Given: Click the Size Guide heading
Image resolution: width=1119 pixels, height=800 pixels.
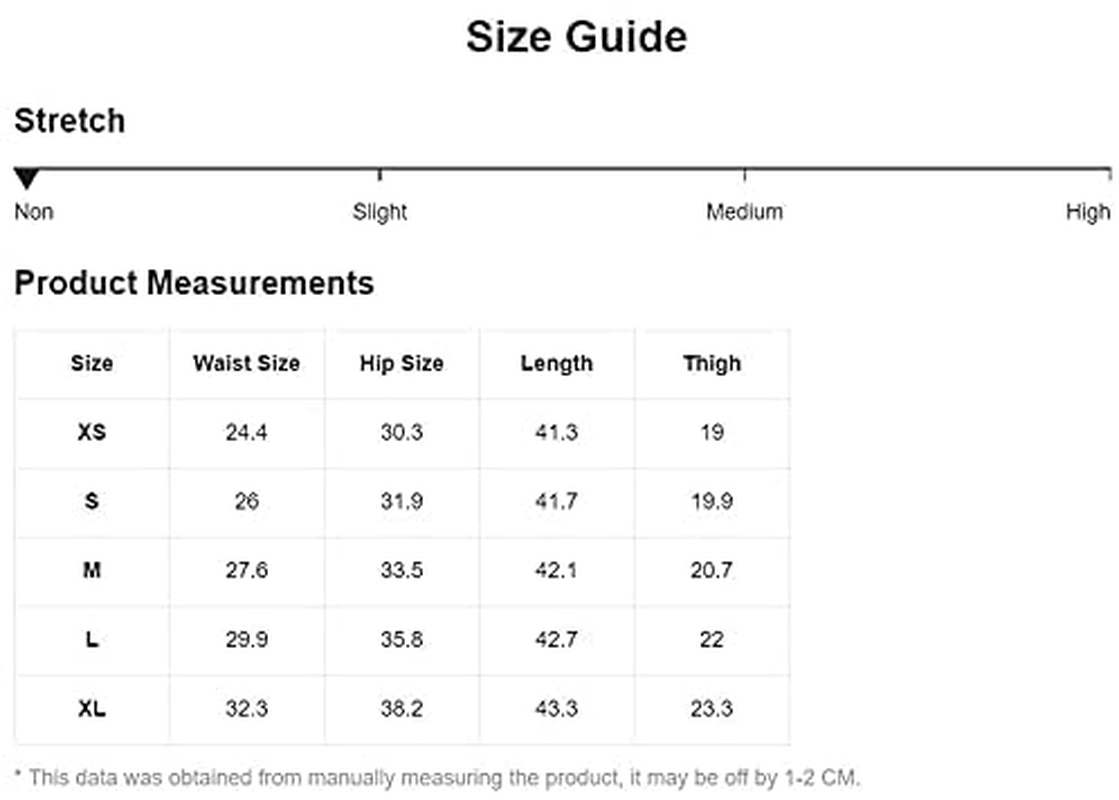Looking at the screenshot, I should 576,38.
